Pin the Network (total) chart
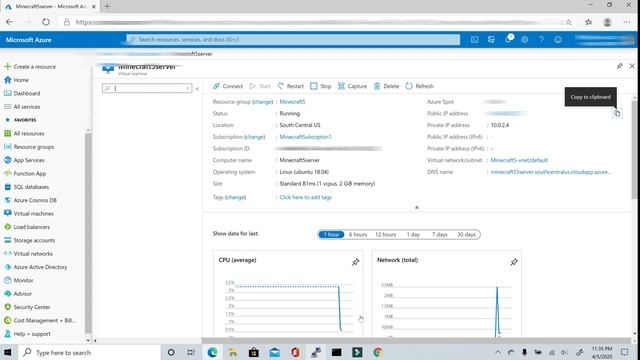 (x=514, y=262)
